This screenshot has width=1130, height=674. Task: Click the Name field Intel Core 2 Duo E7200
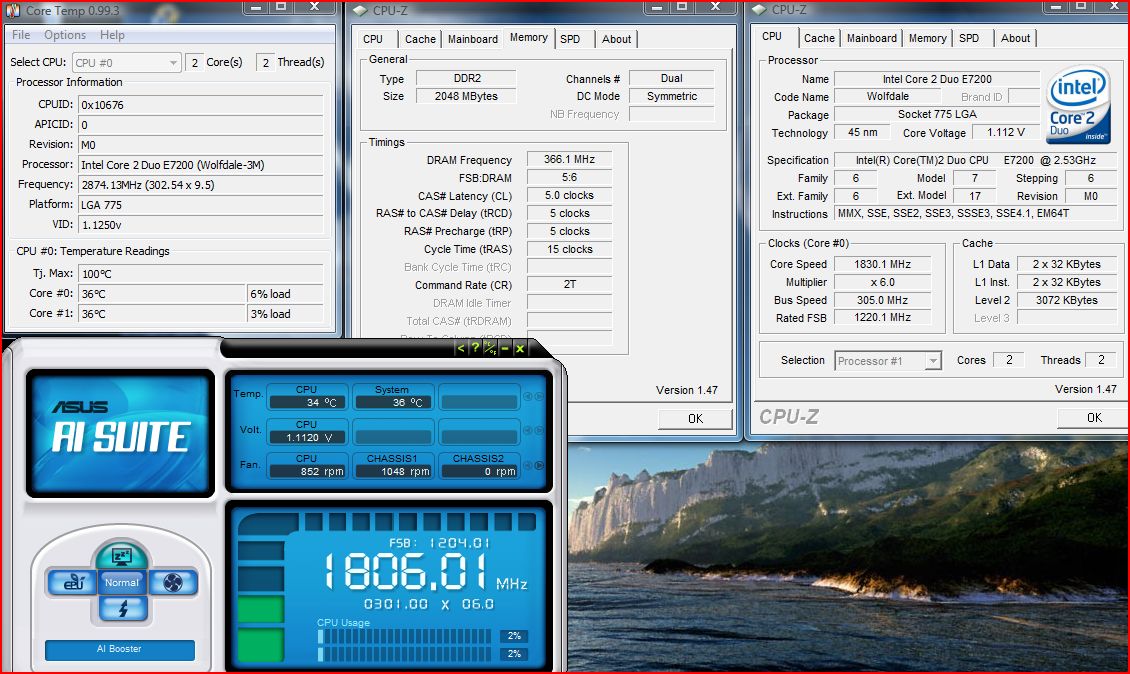click(937, 79)
